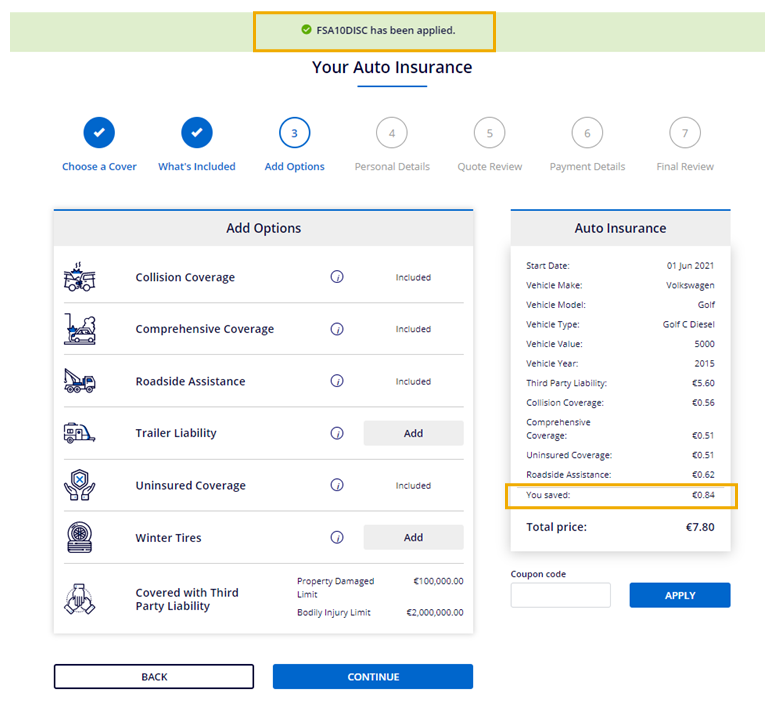Image resolution: width=766 pixels, height=717 pixels.
Task: Click the Winter Tires tire icon
Action: click(x=80, y=537)
